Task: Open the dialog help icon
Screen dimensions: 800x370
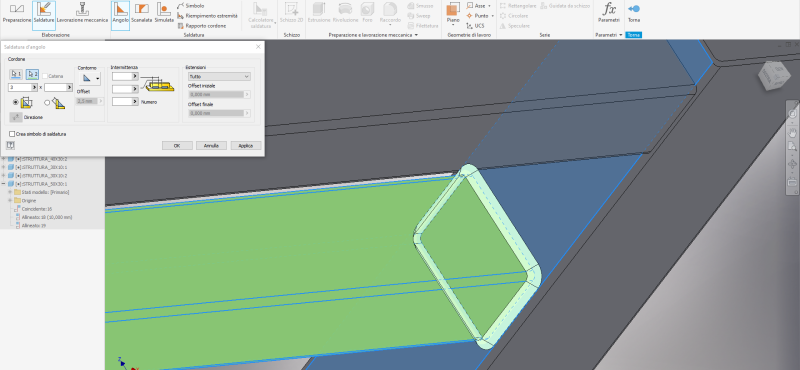Action: pos(10,145)
